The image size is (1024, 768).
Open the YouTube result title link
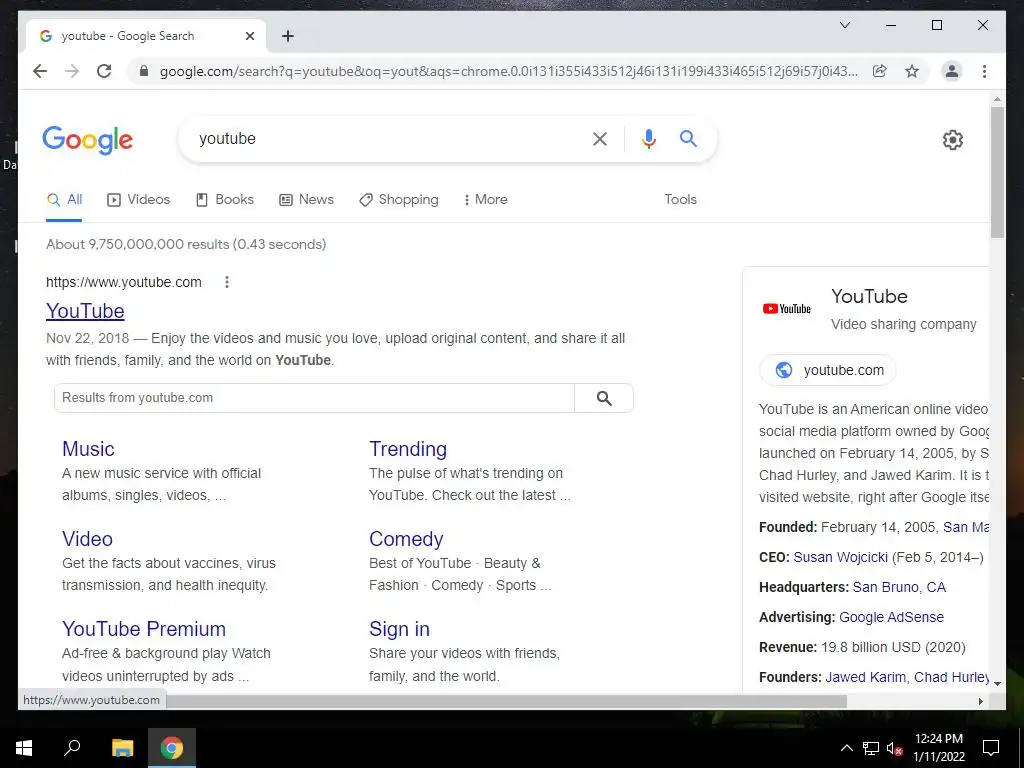point(85,311)
